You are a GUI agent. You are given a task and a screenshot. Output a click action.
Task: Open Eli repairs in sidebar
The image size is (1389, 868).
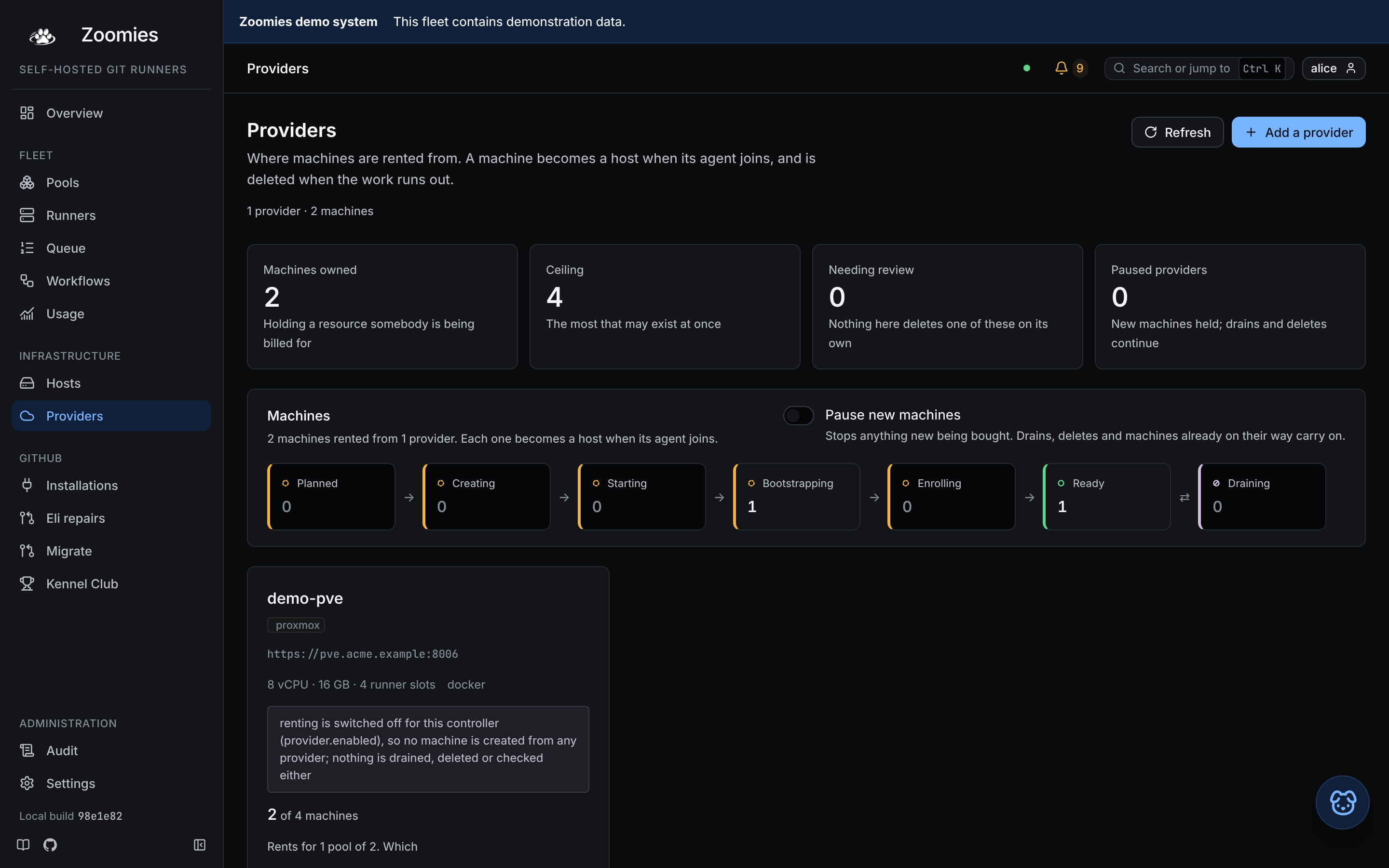coord(111,518)
